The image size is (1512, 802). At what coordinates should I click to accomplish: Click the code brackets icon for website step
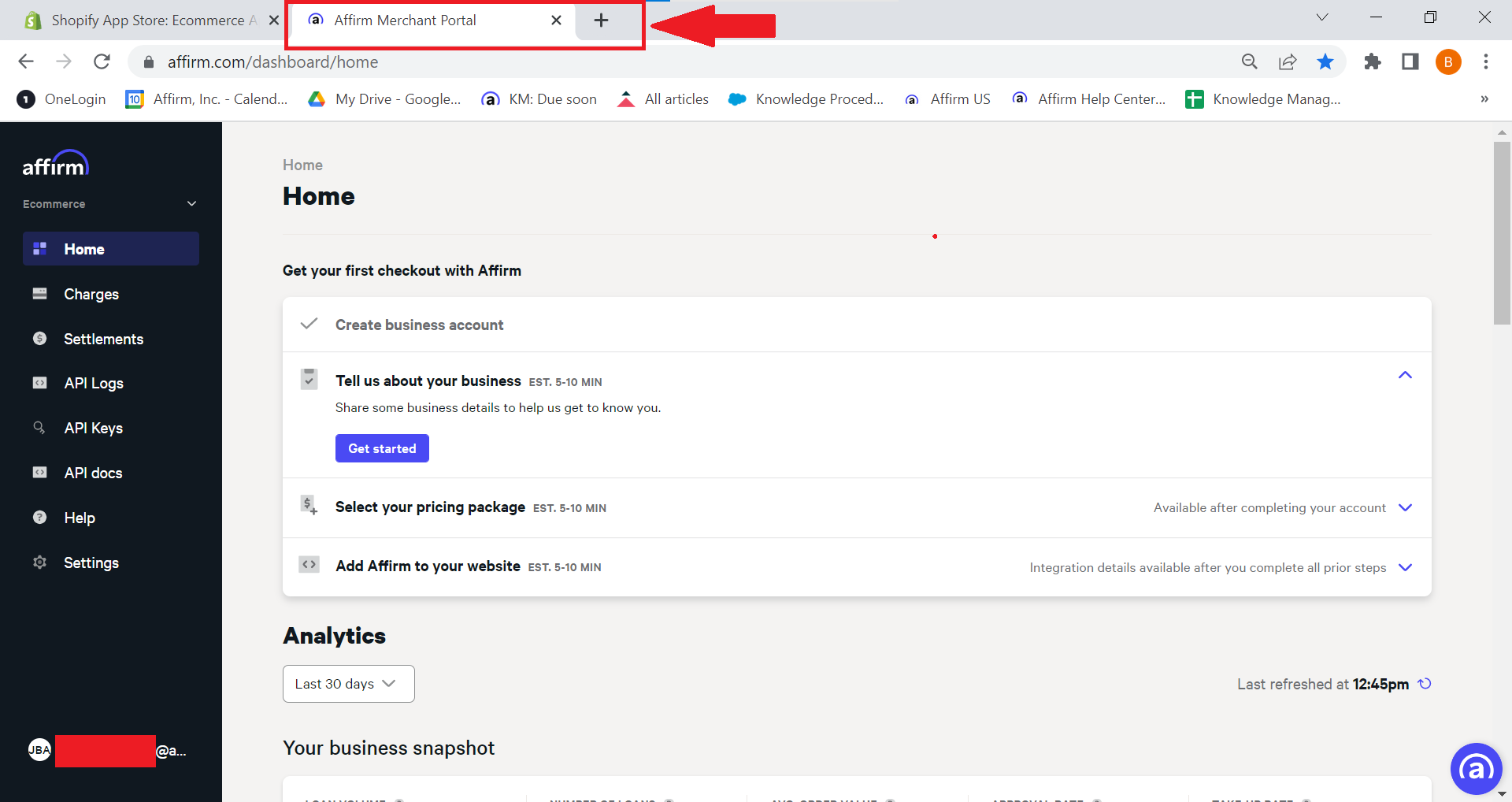click(x=309, y=564)
